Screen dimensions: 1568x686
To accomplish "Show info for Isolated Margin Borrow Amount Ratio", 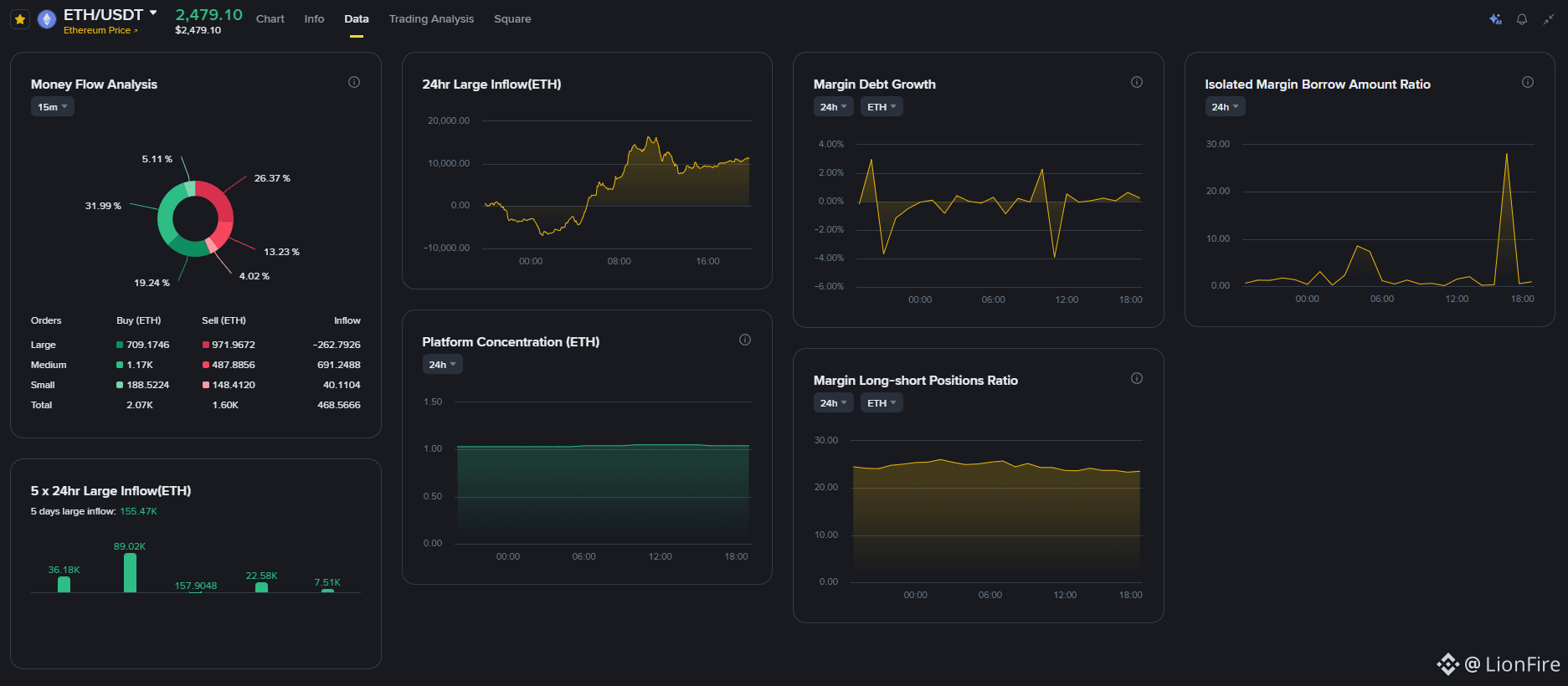I will click(x=1528, y=82).
